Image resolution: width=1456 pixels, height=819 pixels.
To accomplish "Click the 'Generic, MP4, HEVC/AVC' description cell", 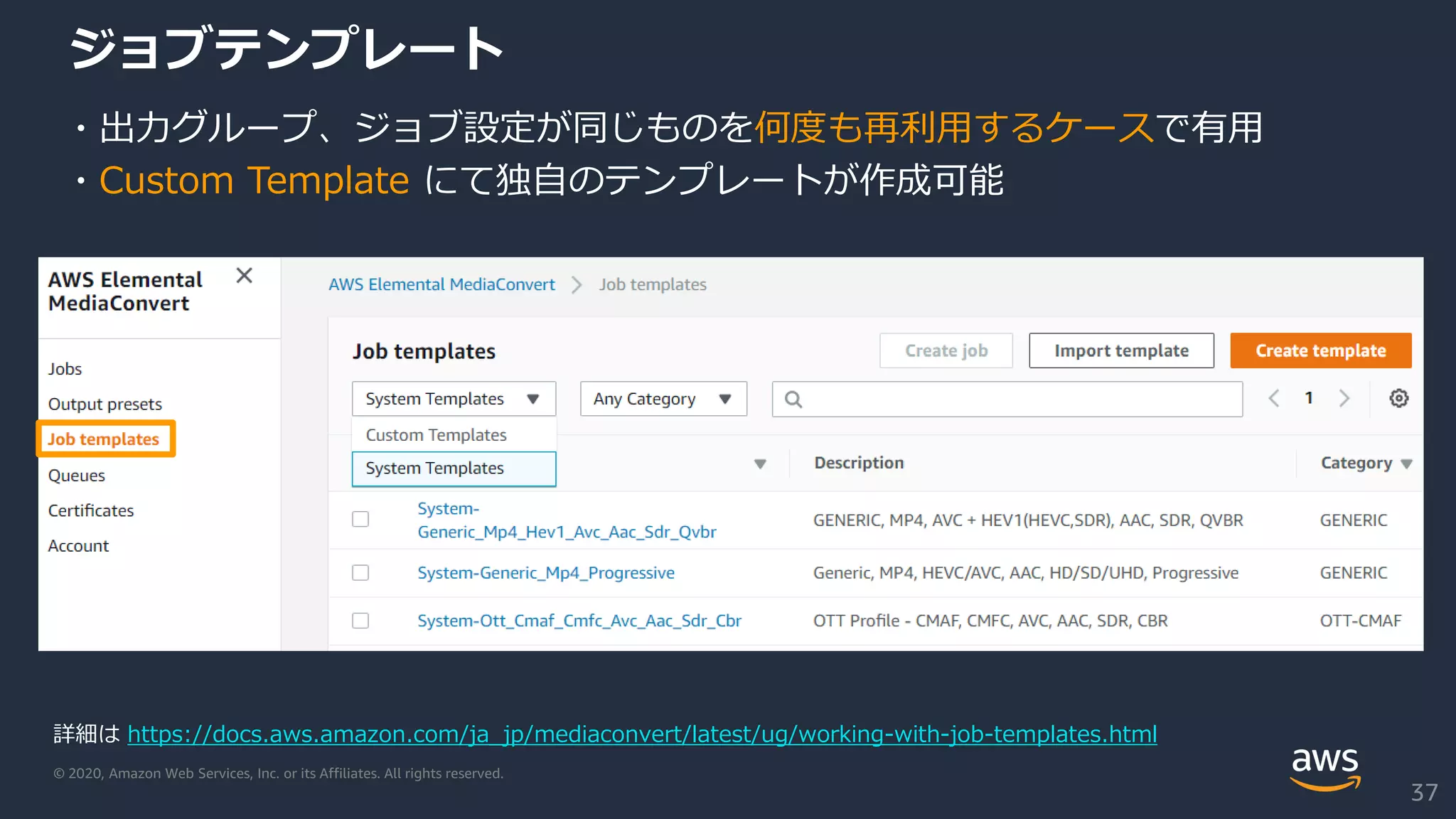I will pyautogui.click(x=1026, y=573).
